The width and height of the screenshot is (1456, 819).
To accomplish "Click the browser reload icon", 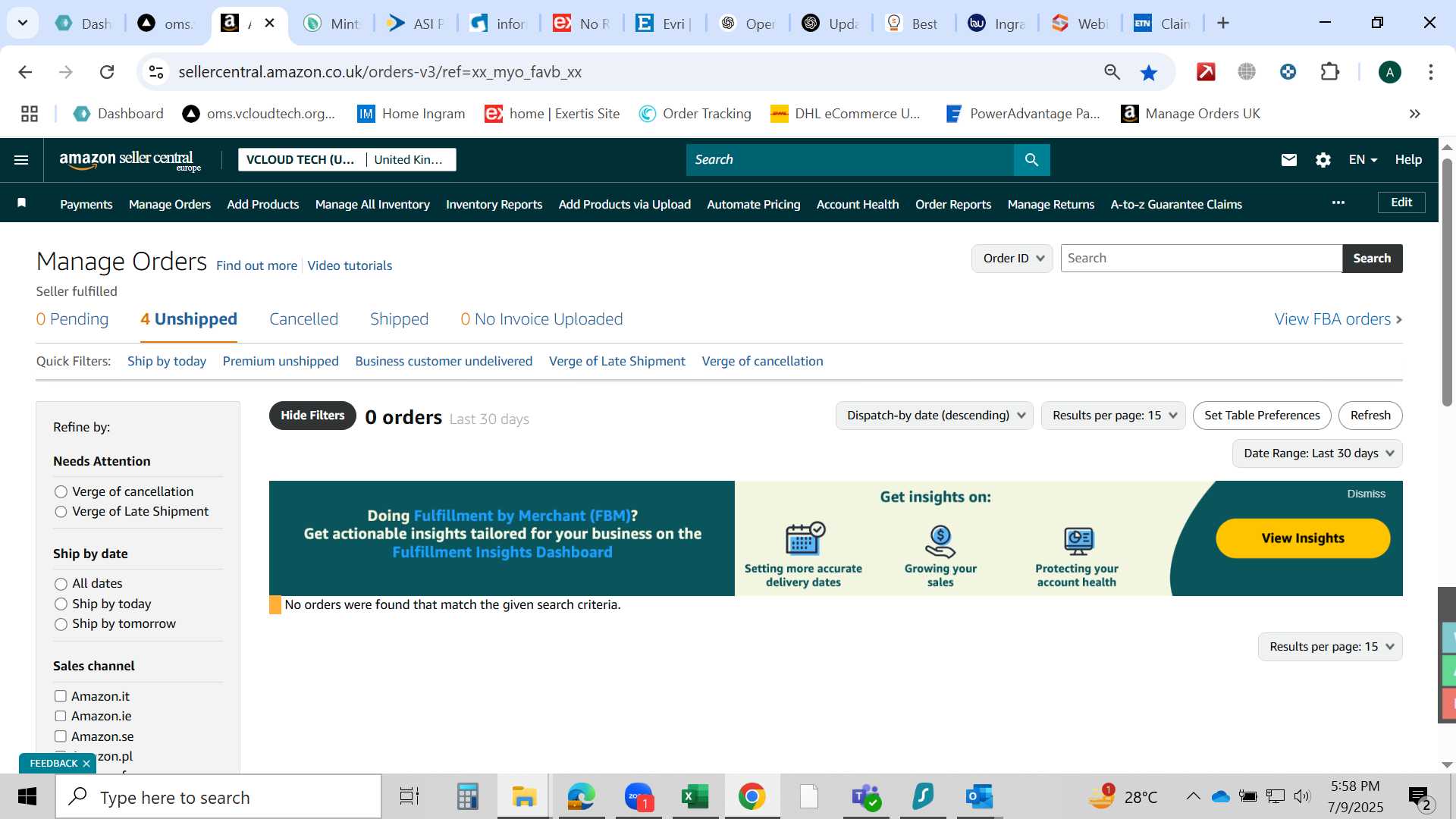I will (107, 72).
